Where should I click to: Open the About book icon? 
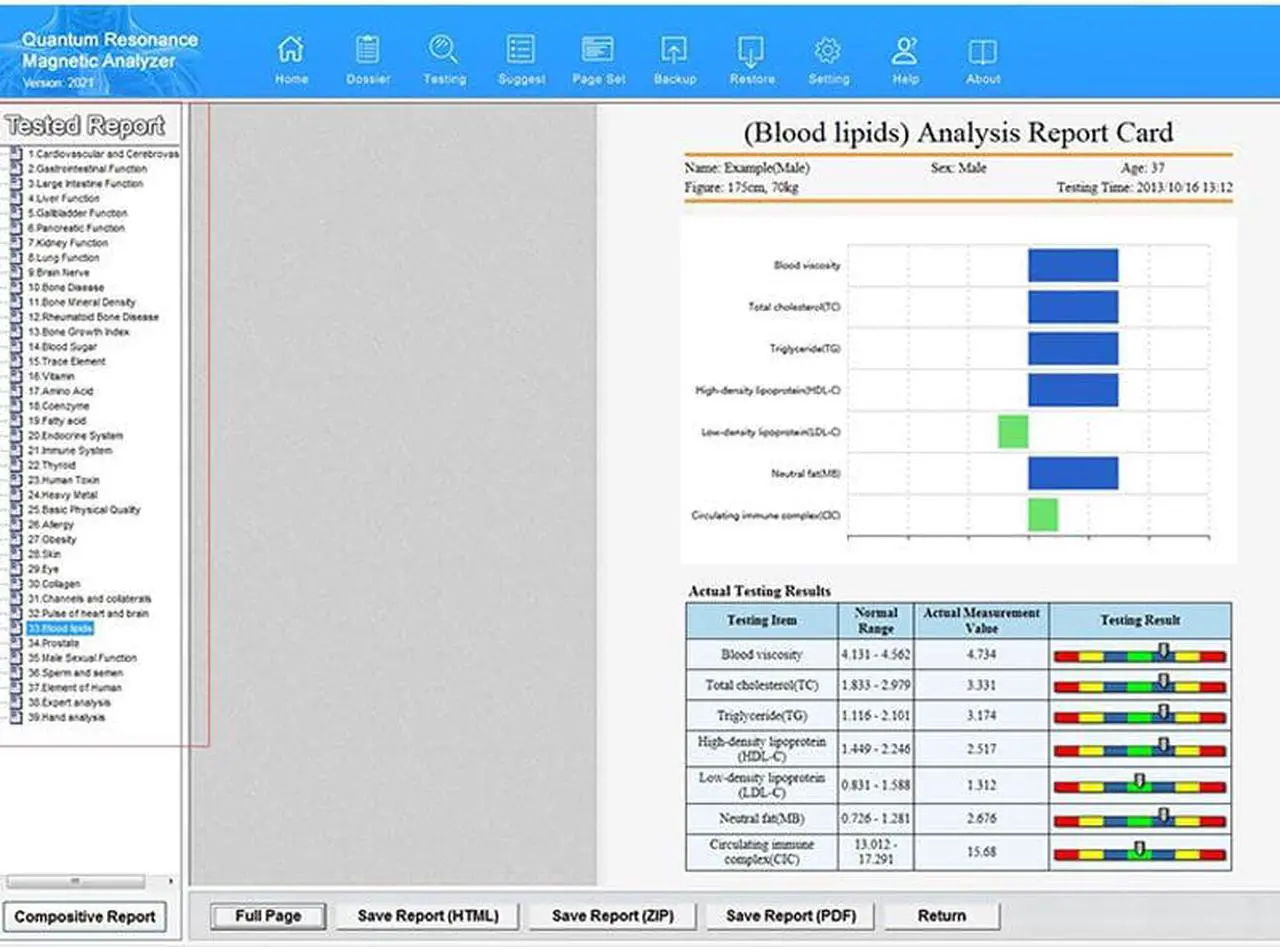pyautogui.click(x=982, y=58)
